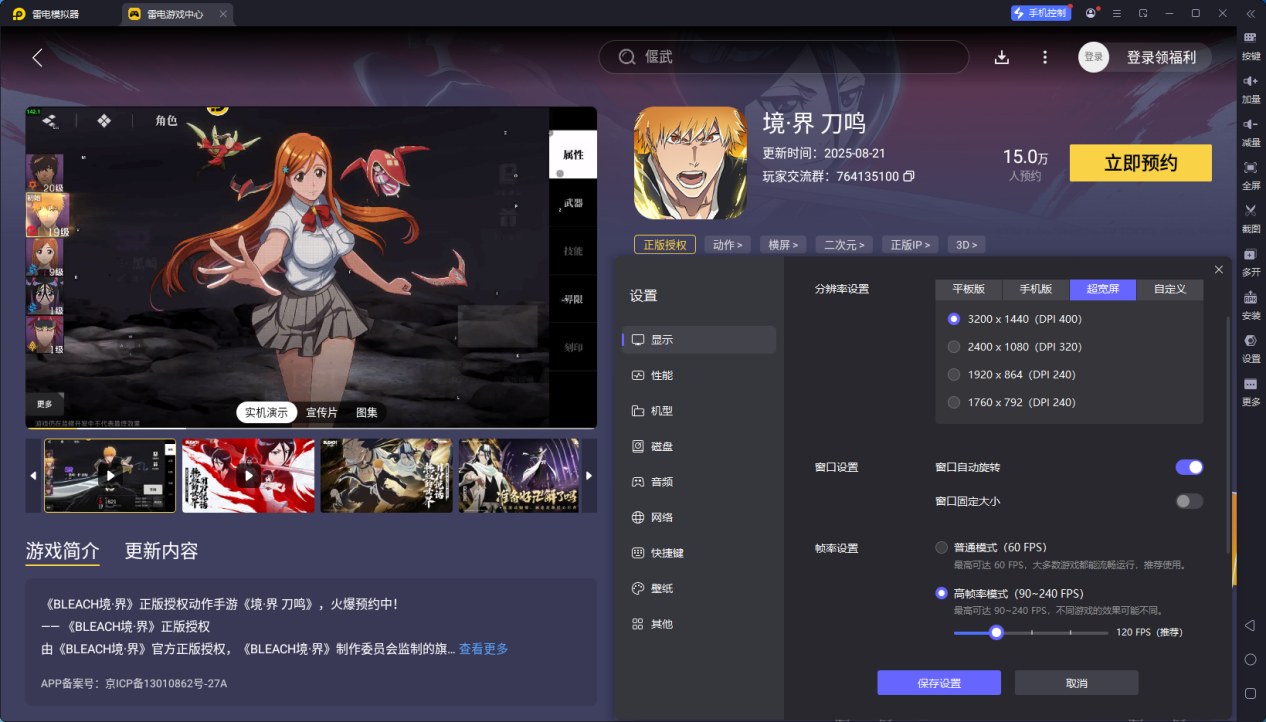Click the download manager icon
The width and height of the screenshot is (1266, 722).
point(1002,57)
